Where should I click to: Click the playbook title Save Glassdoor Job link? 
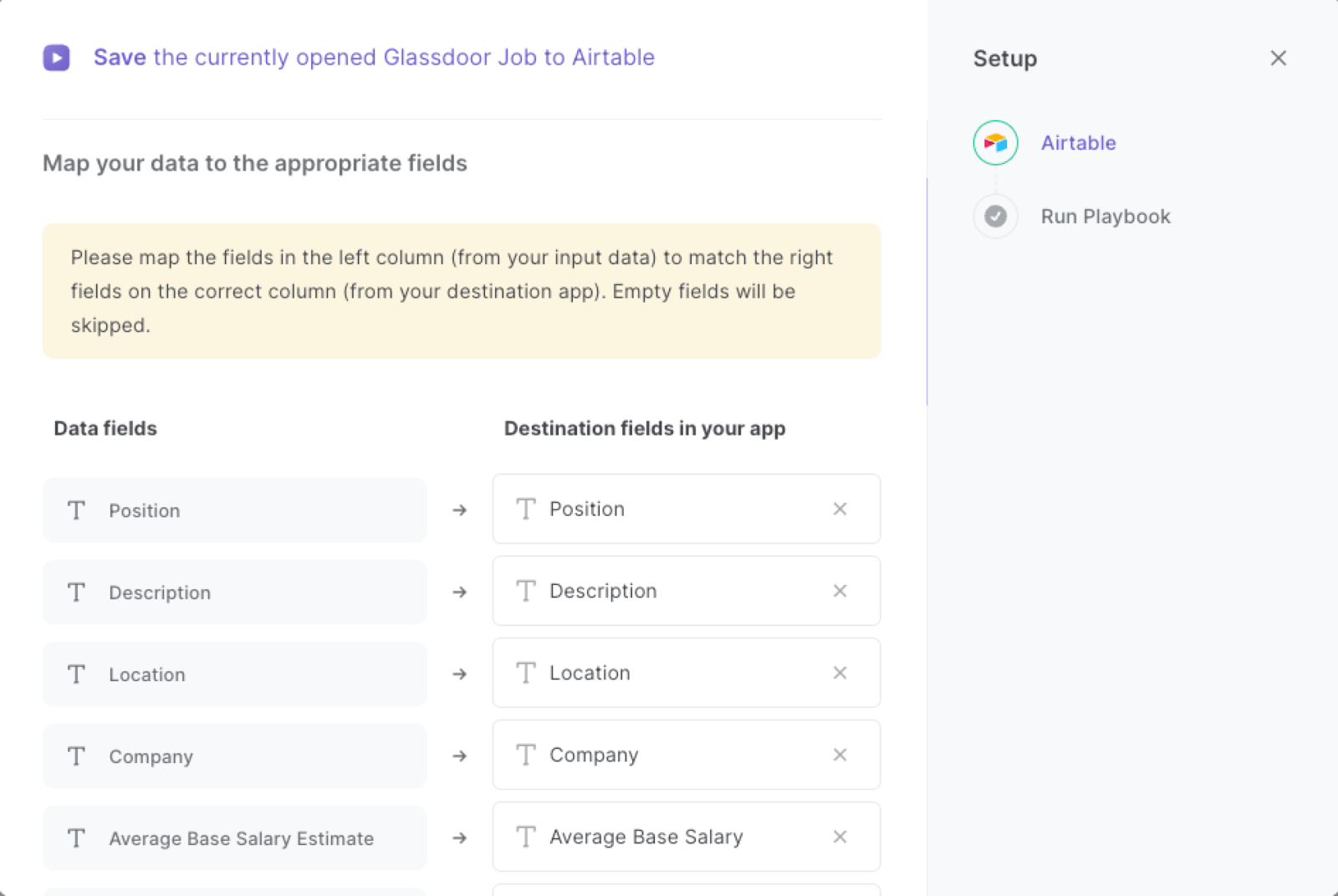[374, 58]
